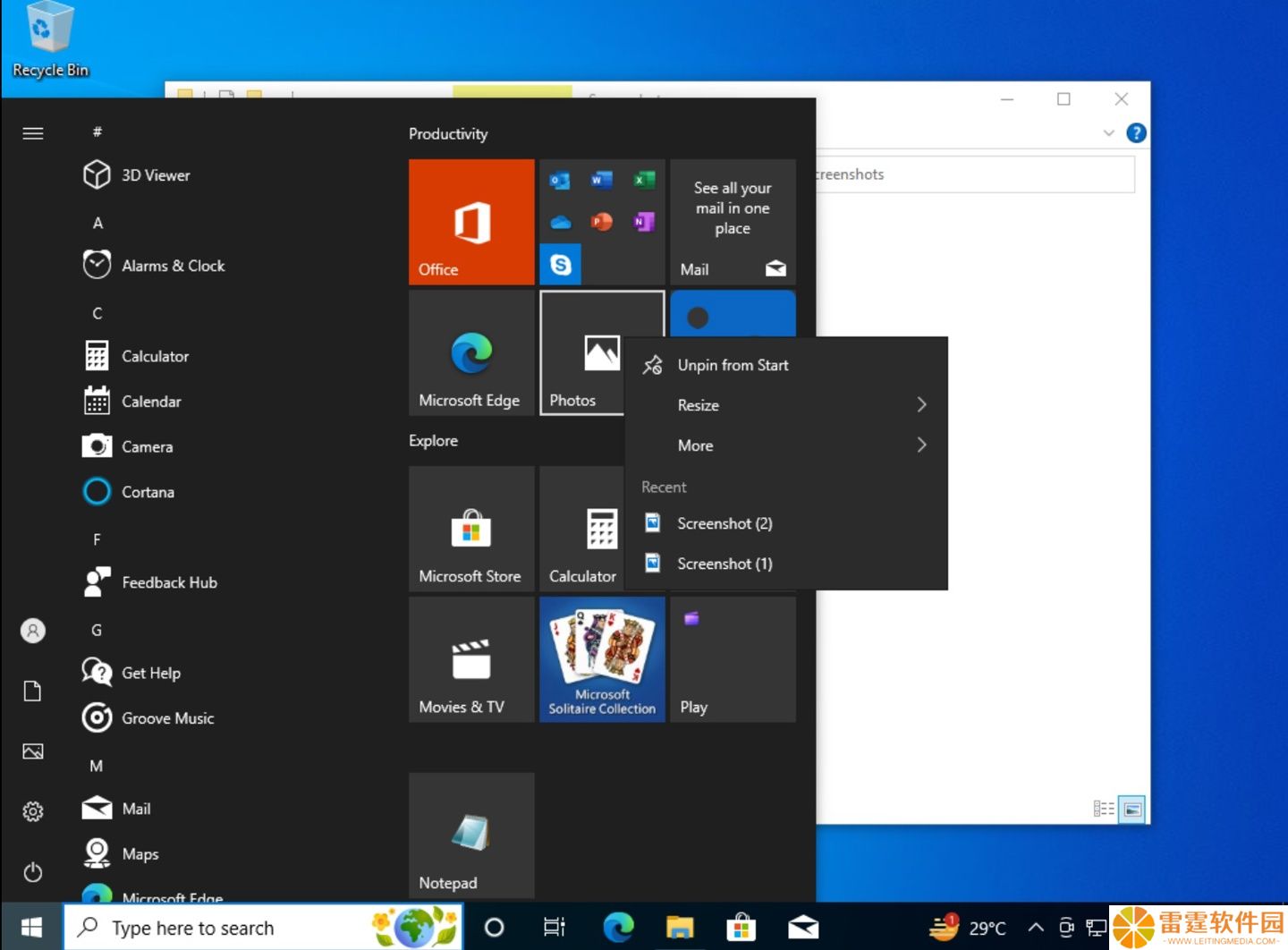Expand the Explorer ribbon chevron
The image size is (1288, 950).
tap(1109, 133)
